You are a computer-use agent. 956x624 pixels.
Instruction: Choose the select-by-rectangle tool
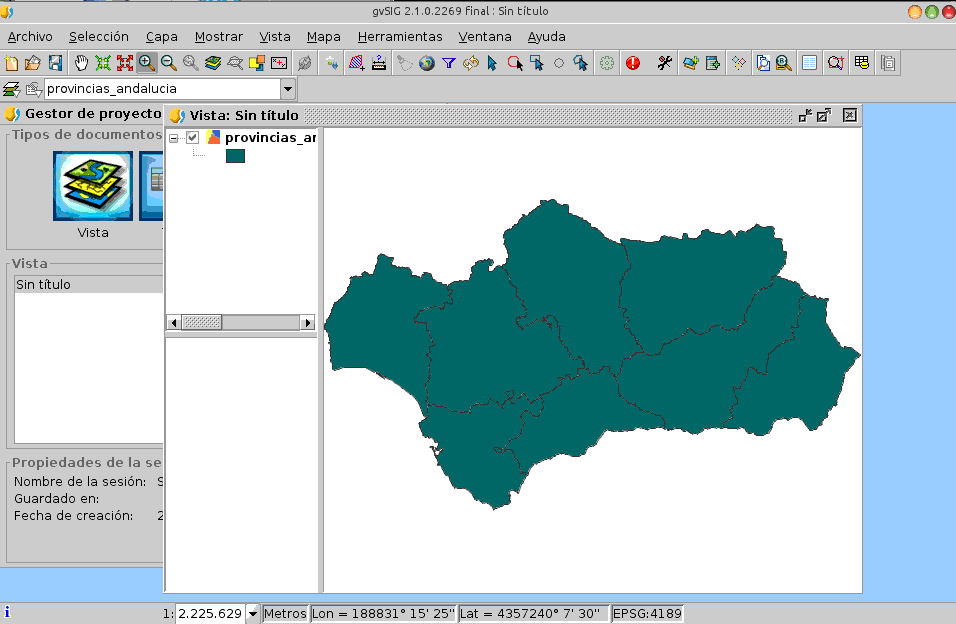[537, 63]
